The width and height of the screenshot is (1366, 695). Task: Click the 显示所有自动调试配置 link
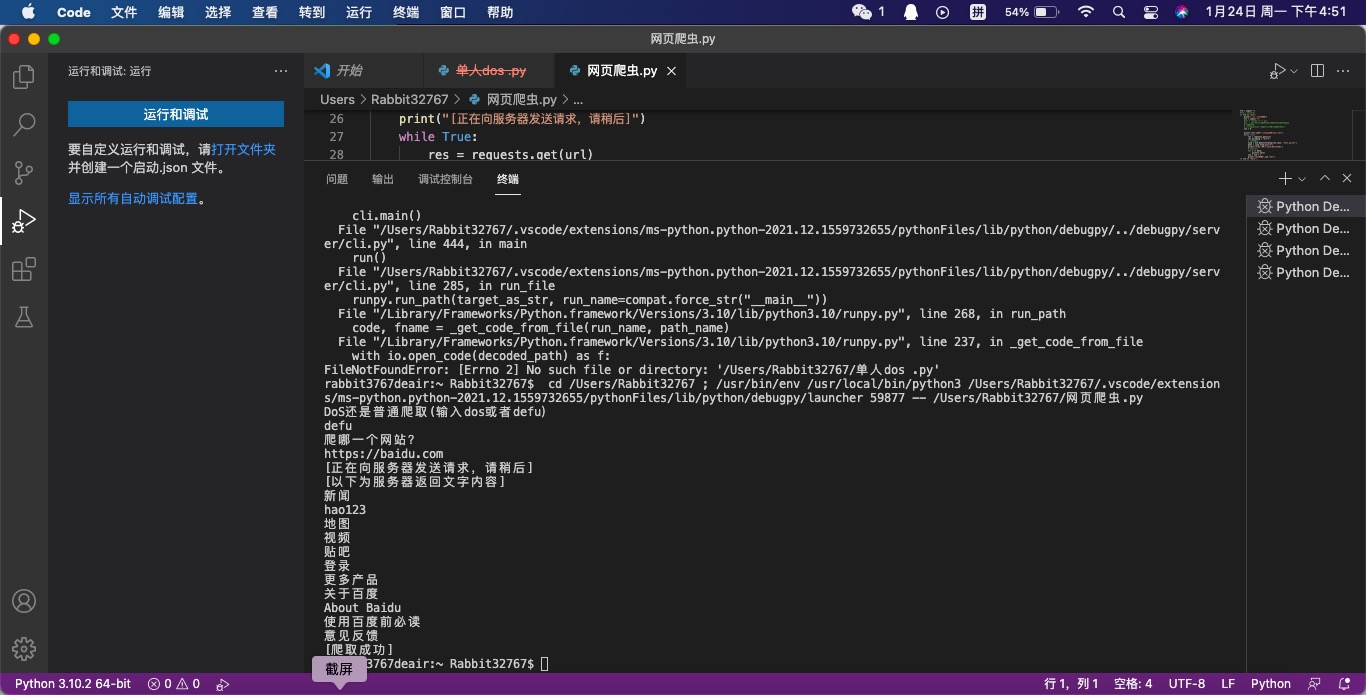(133, 198)
